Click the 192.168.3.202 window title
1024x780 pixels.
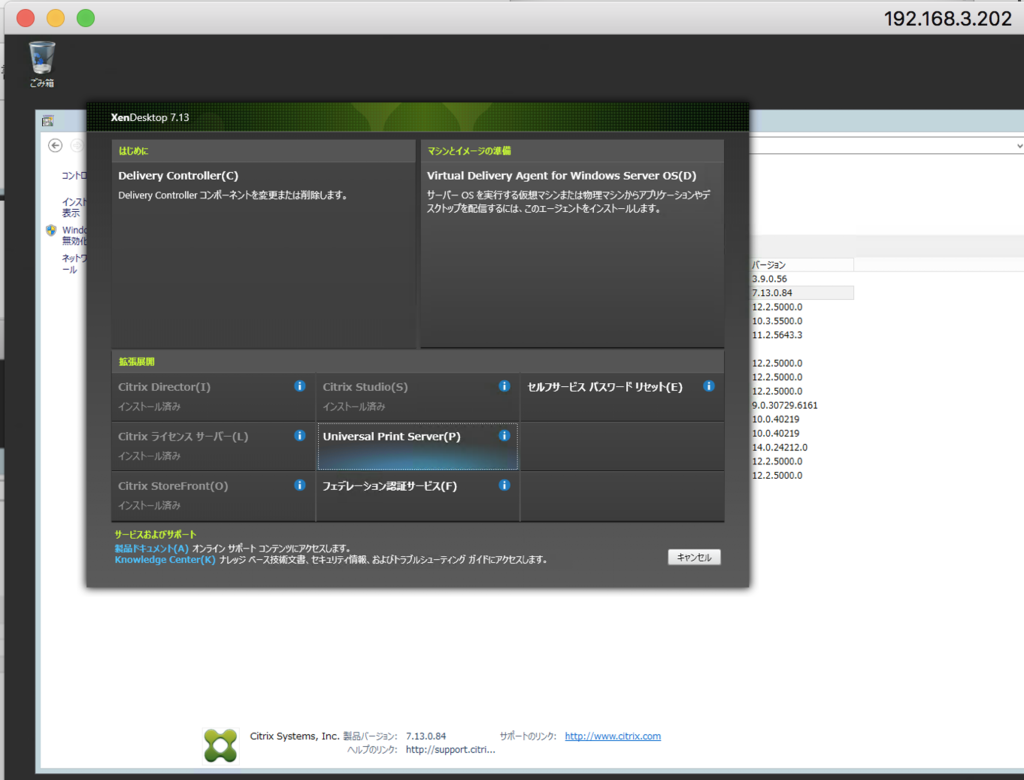[x=948, y=18]
